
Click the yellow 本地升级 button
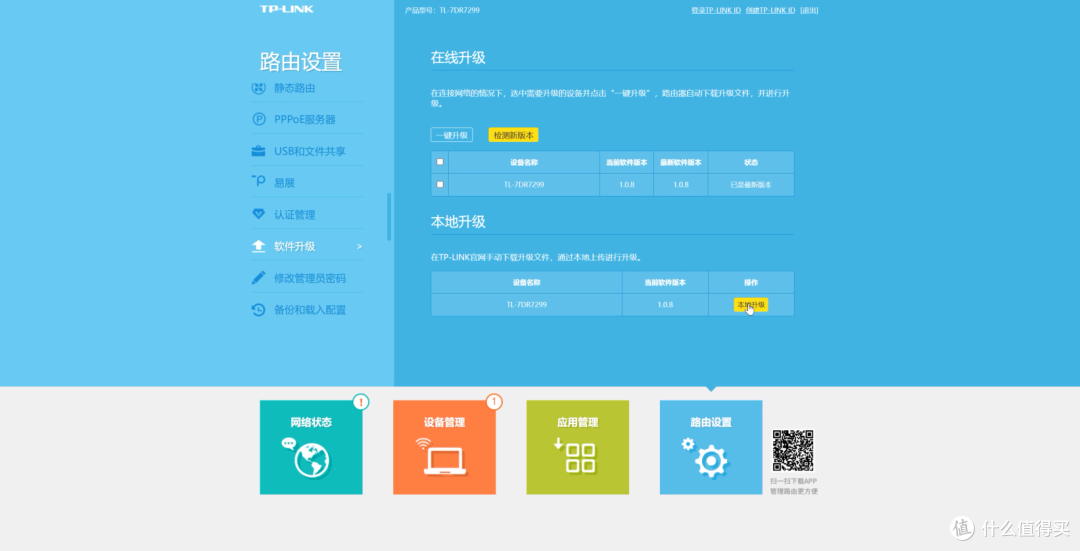tap(751, 304)
